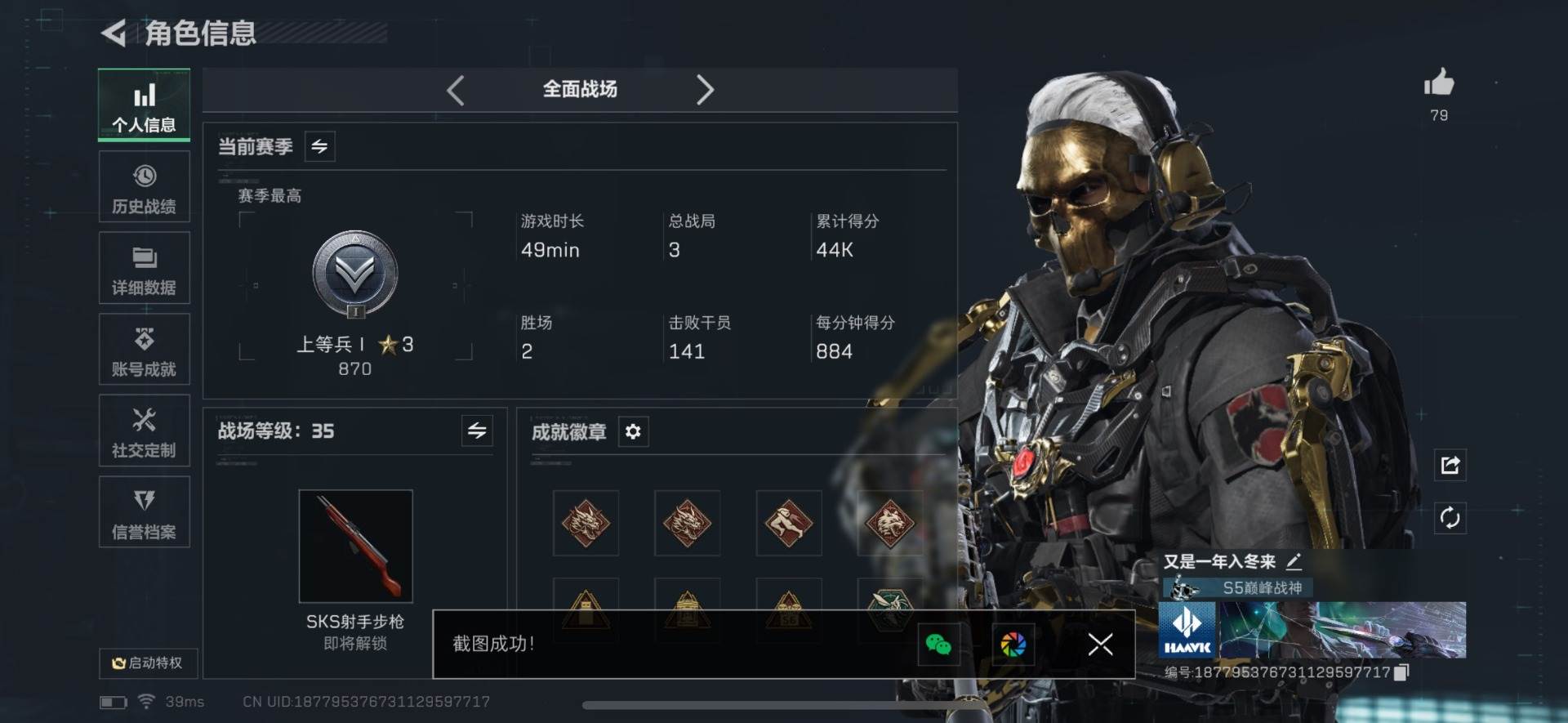Tap the thumbs-up like icon
The width and height of the screenshot is (1568, 723).
pos(1439,83)
